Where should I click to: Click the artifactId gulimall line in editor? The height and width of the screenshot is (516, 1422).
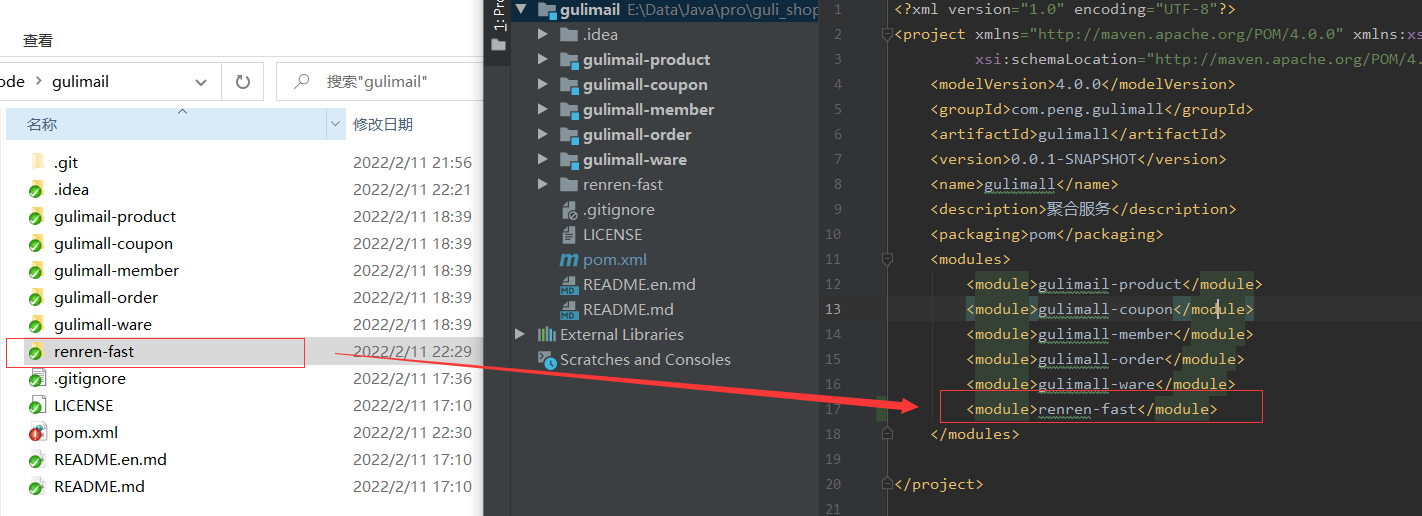click(x=1078, y=134)
